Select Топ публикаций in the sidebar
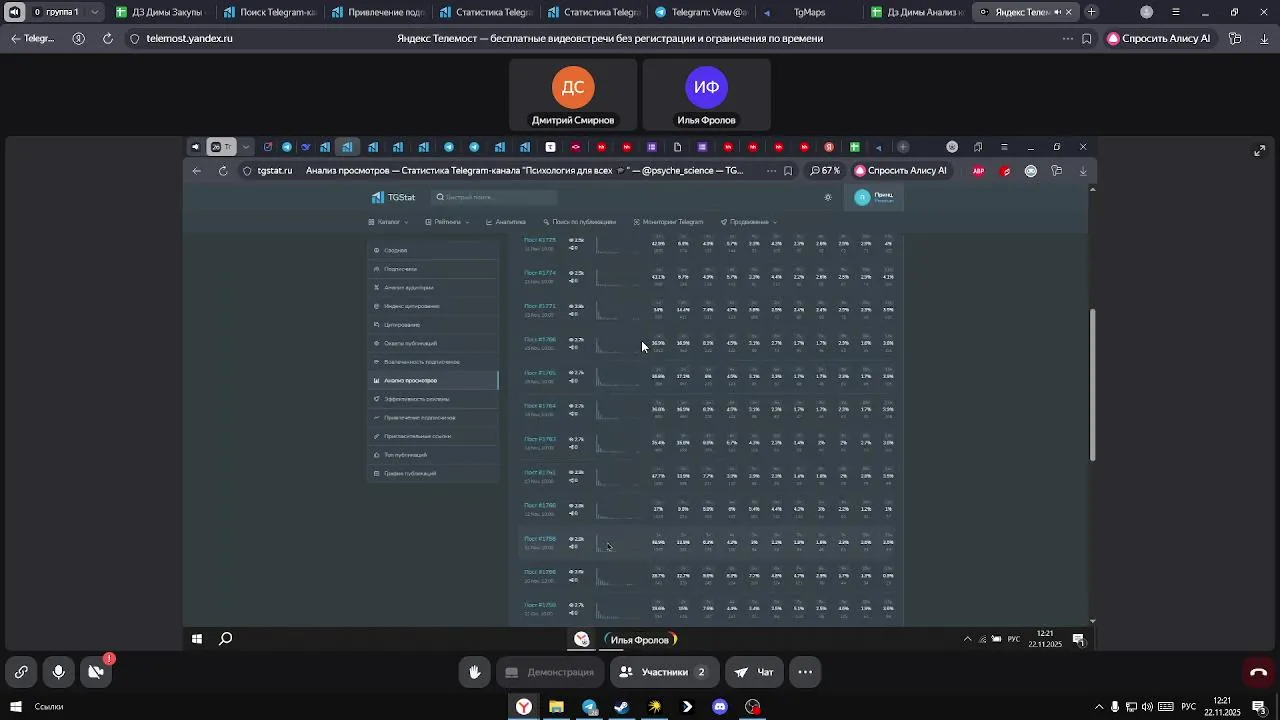 (x=433, y=455)
